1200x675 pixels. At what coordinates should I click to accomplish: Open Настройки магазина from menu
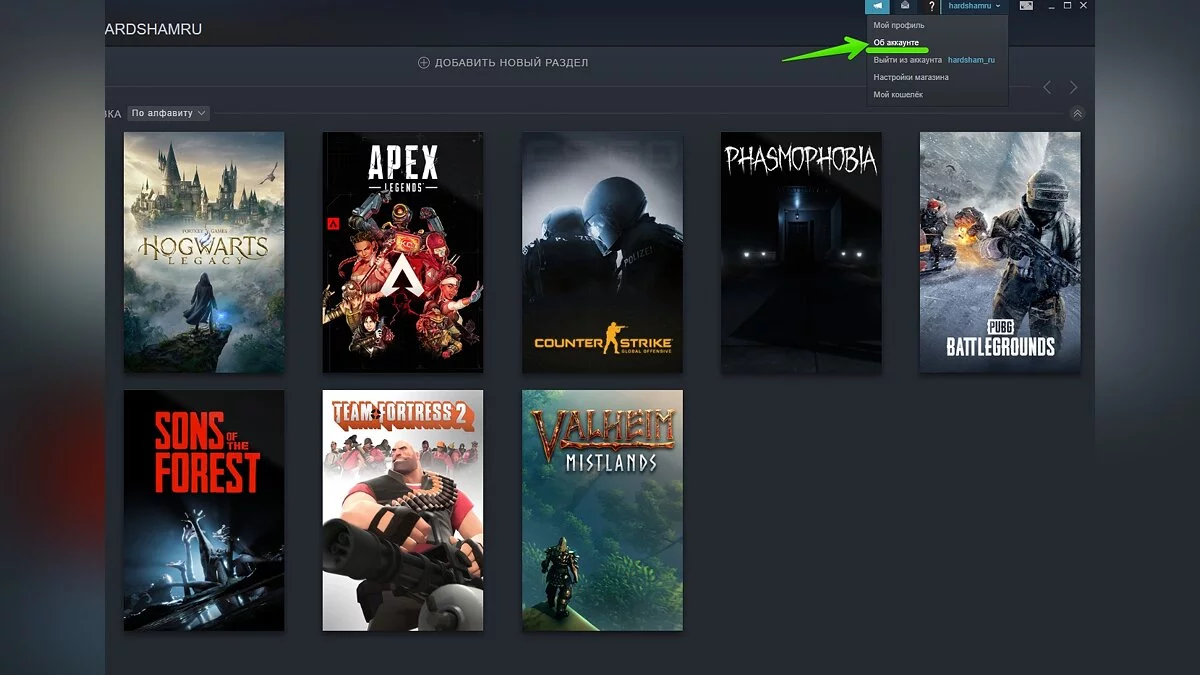pos(911,77)
